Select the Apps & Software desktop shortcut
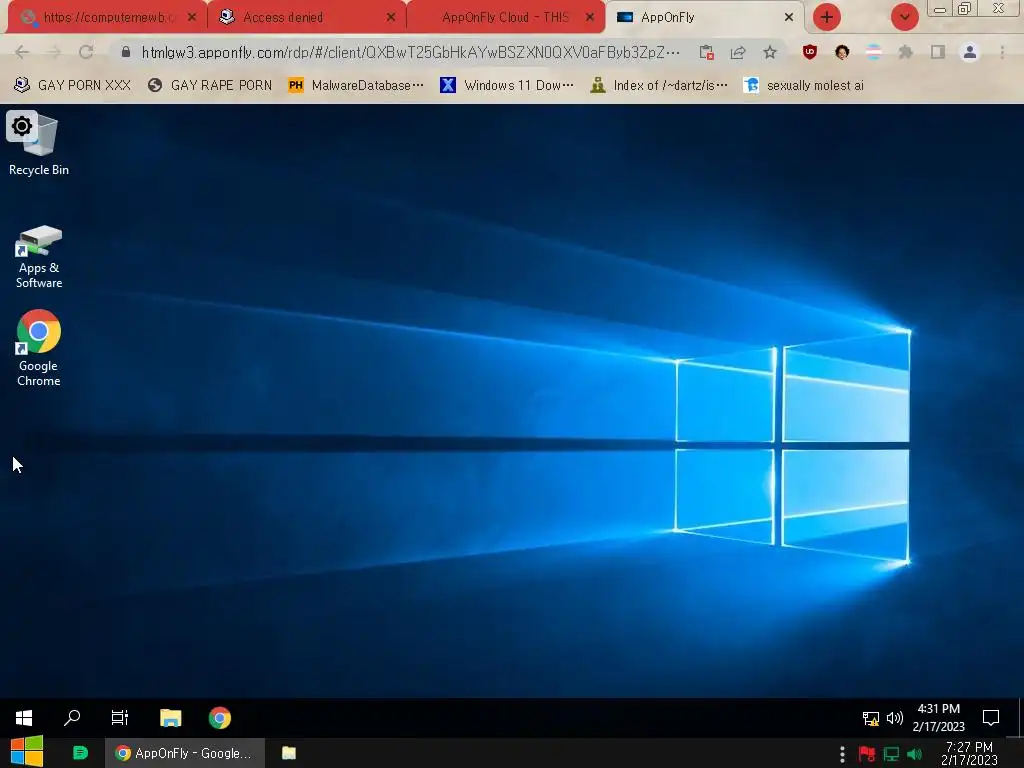 click(39, 256)
